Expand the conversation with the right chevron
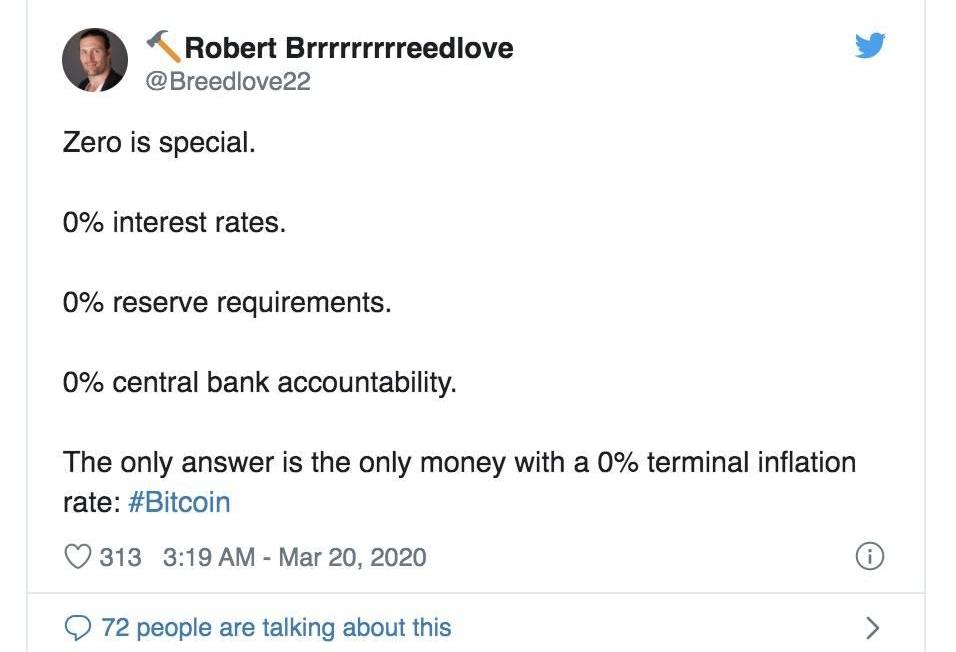The height and width of the screenshot is (652, 956). tap(872, 627)
